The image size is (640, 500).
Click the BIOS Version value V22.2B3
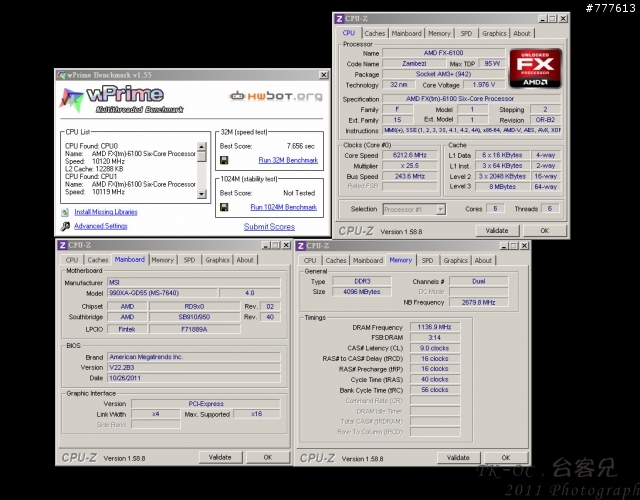(x=194, y=368)
